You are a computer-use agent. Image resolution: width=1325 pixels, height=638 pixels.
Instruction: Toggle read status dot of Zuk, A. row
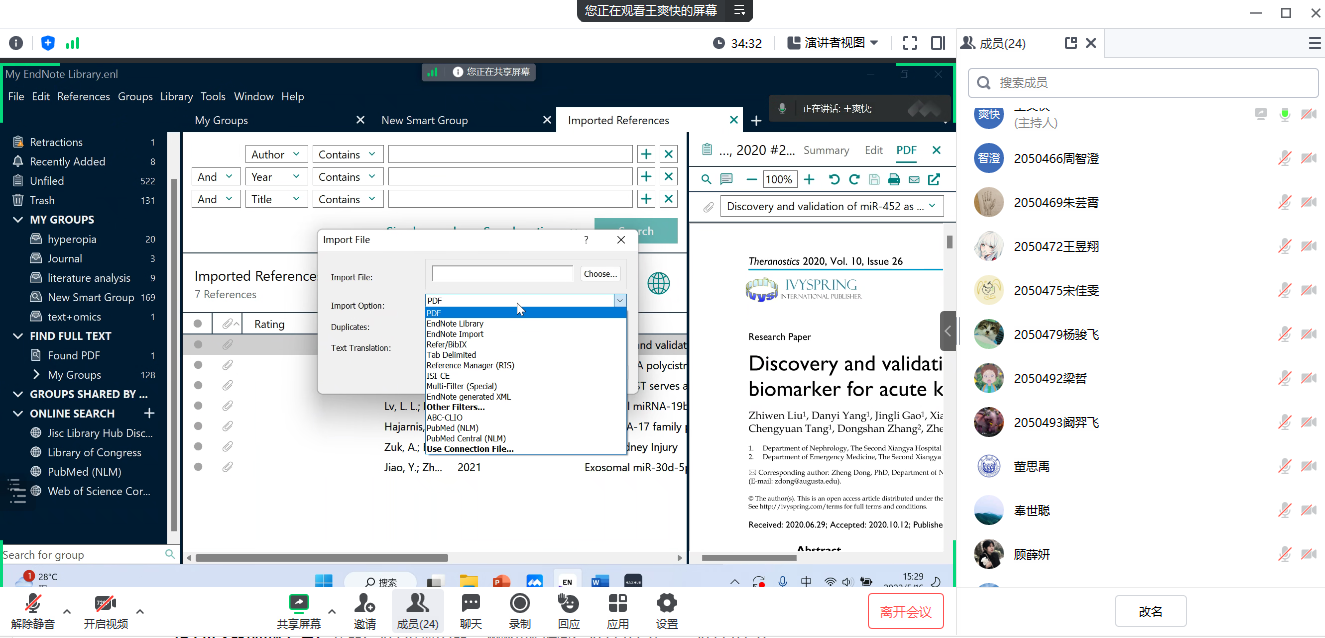198,447
